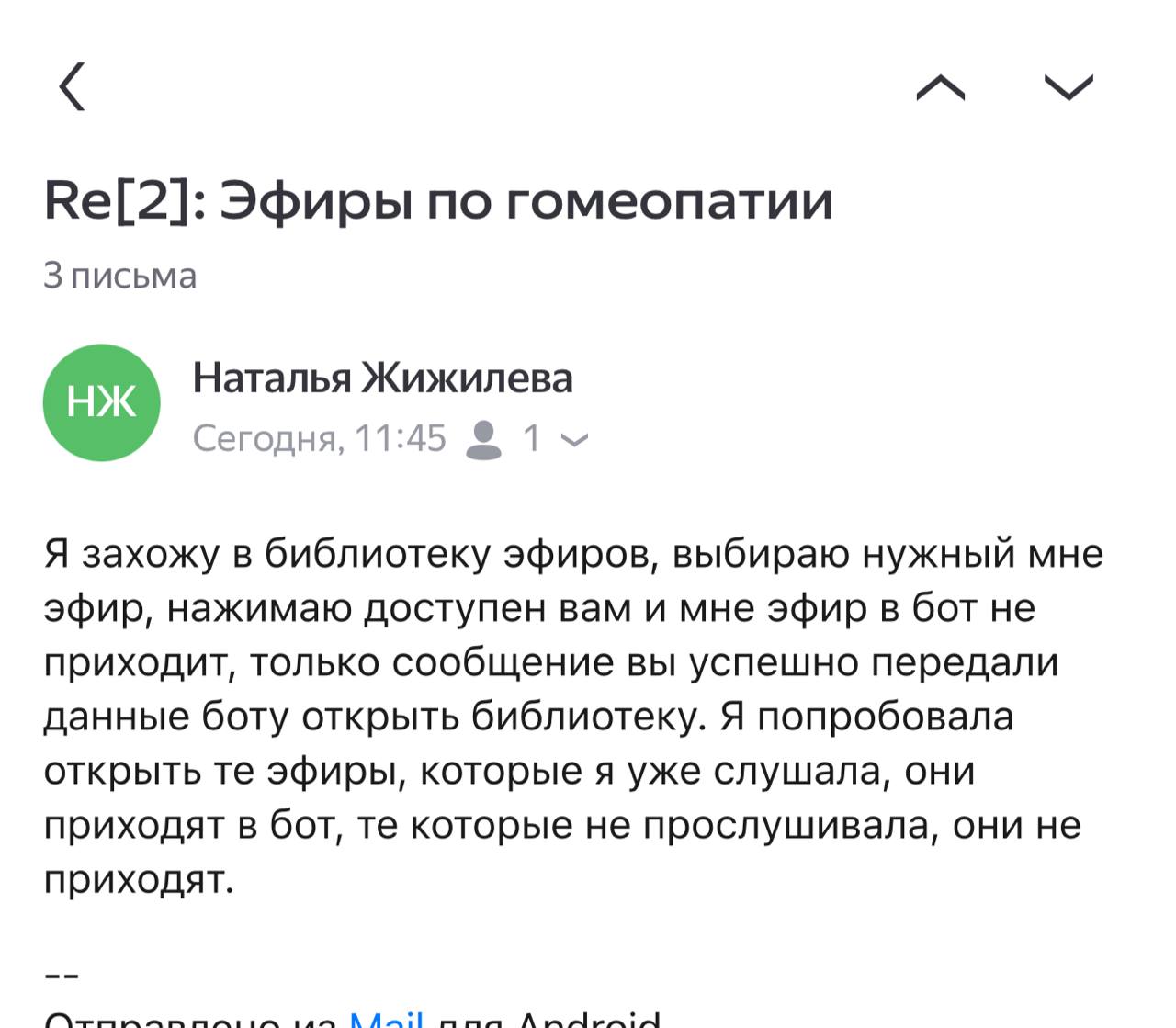Open the blue Mail link in signature

[x=387, y=1018]
